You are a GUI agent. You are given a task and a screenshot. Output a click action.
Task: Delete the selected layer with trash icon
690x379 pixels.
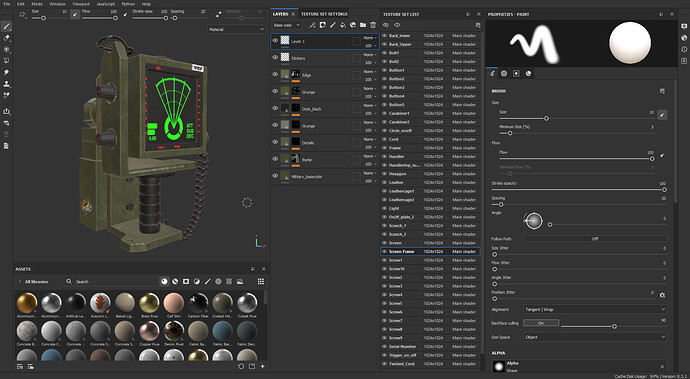tap(373, 25)
